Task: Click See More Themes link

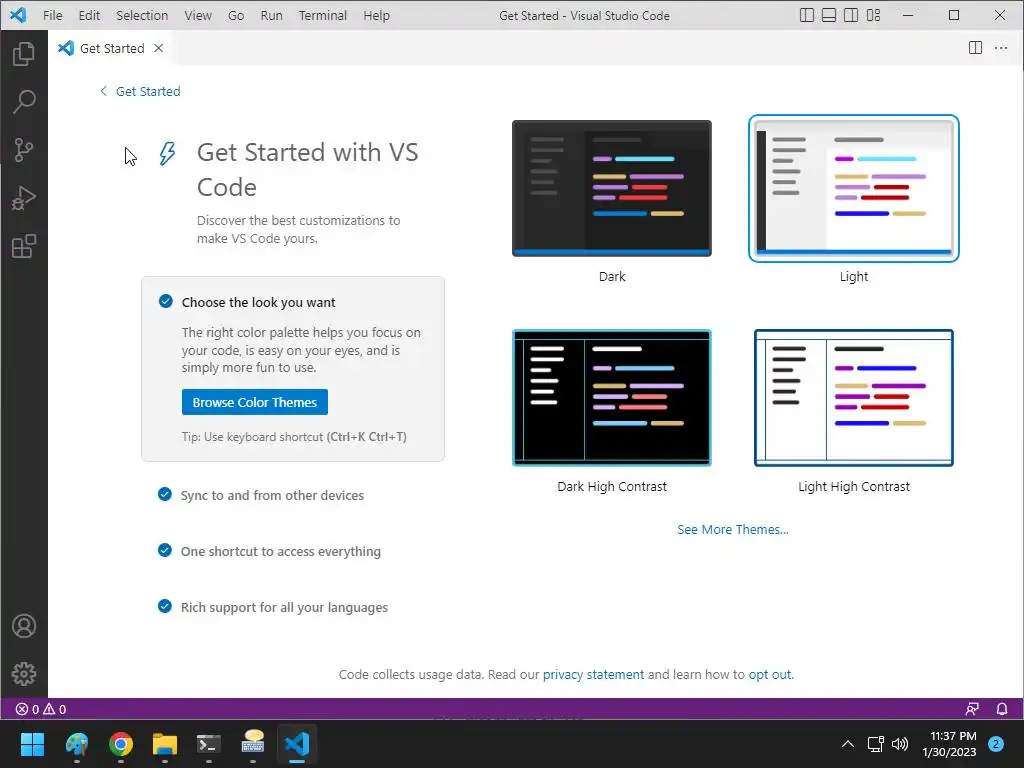Action: (x=733, y=530)
